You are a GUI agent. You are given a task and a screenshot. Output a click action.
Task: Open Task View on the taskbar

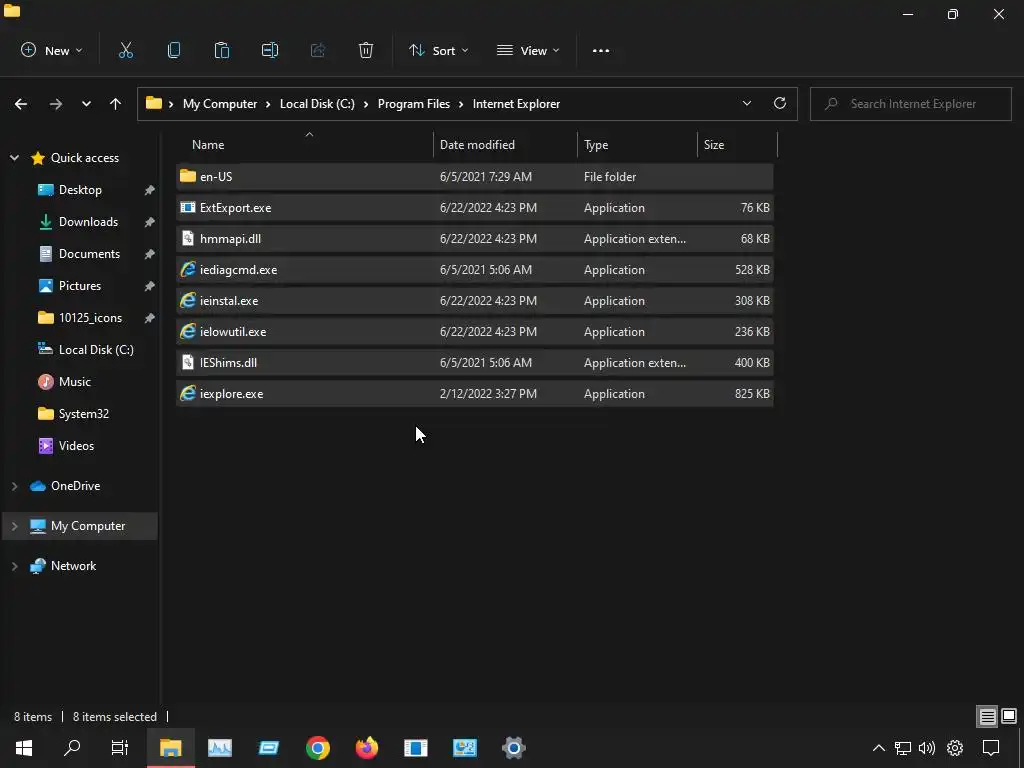(x=120, y=748)
